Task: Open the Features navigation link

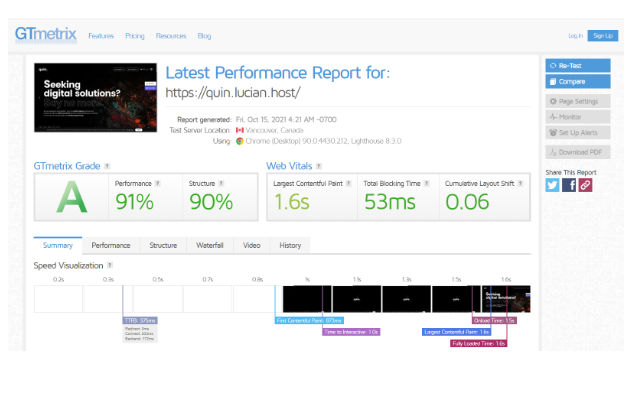Action: coord(101,36)
